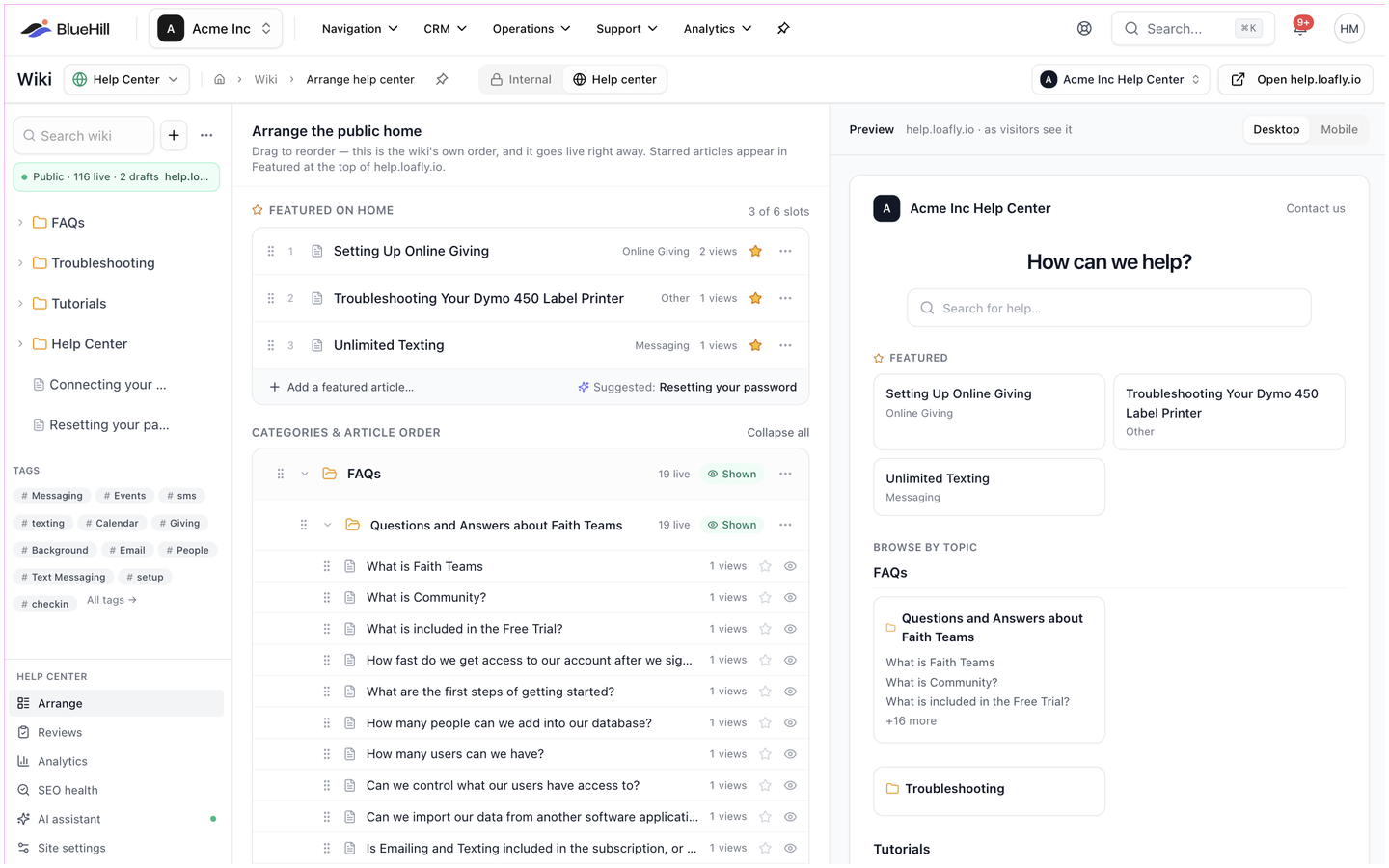1389x868 pixels.
Task: Select the Text Messaging tag
Action: pyautogui.click(x=63, y=577)
